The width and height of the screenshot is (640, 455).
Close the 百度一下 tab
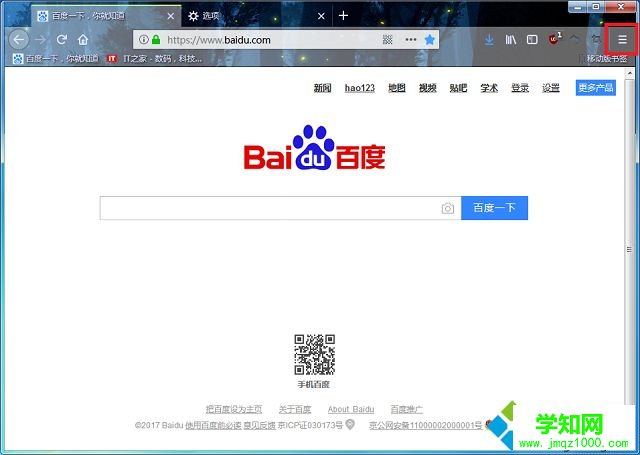[x=171, y=16]
